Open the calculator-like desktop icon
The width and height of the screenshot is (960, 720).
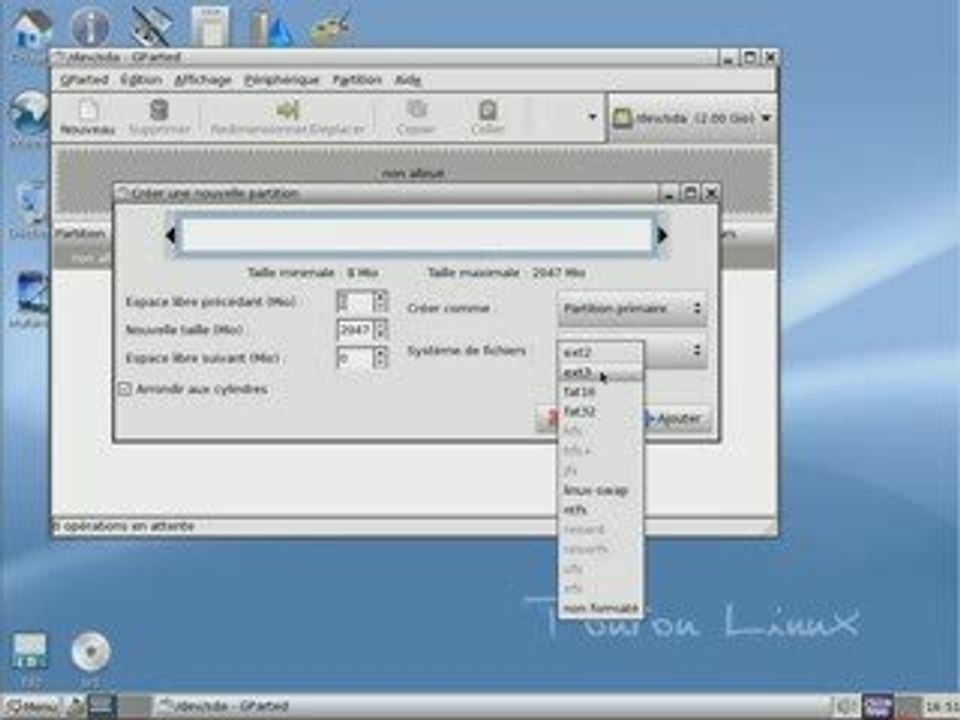click(209, 27)
